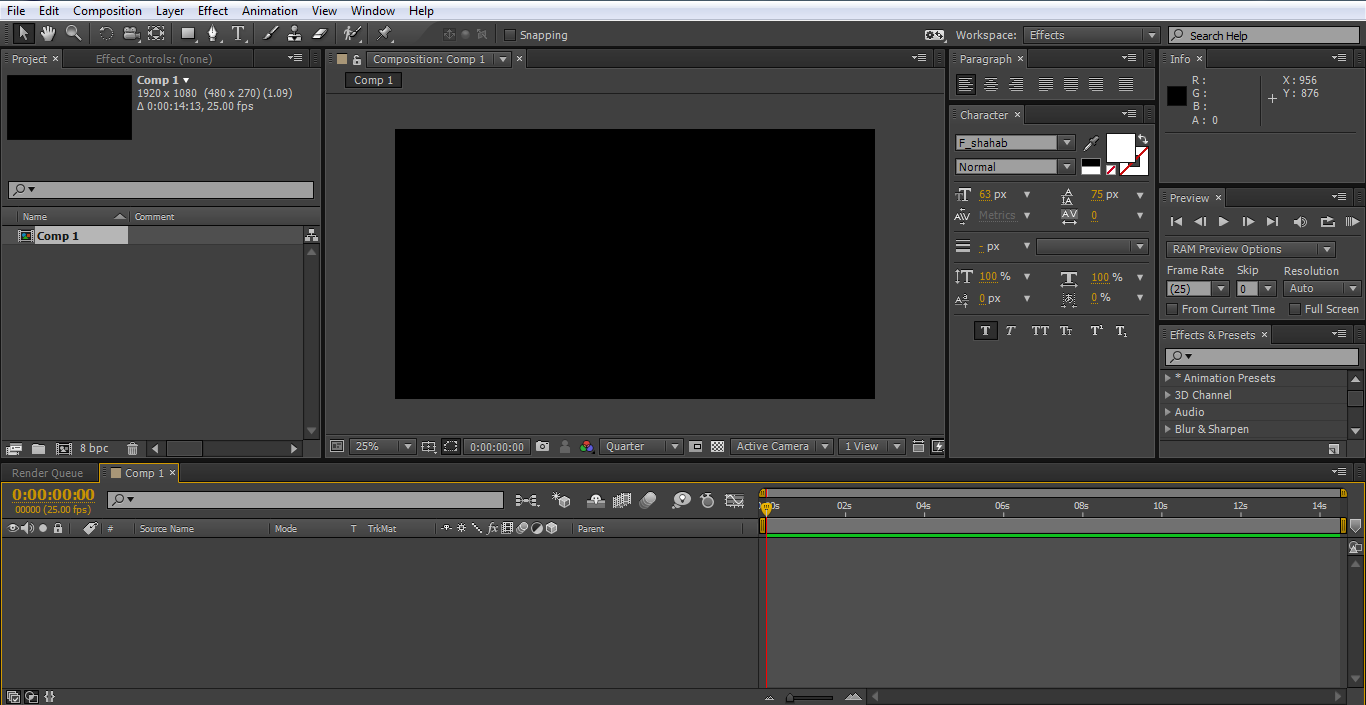Toggle Faux Italic in the Character panel
The width and height of the screenshot is (1366, 705).
point(1011,331)
